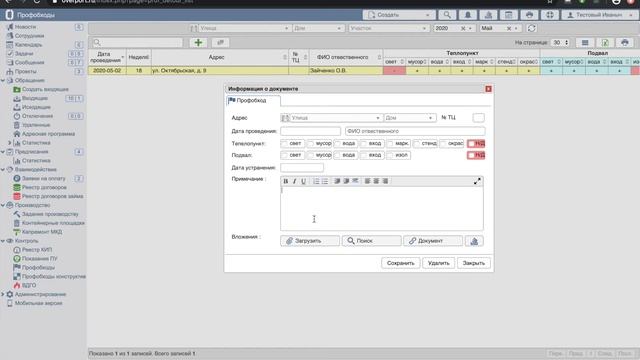This screenshot has width=640, height=360.
Task: Apply underline formatting in note editor
Action: point(303,181)
